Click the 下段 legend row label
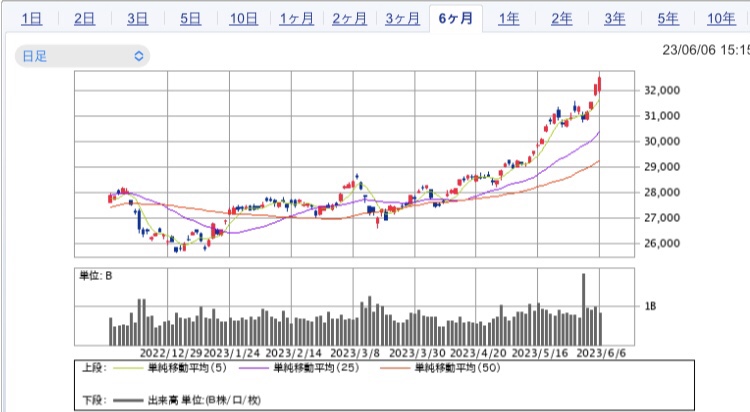750x412 pixels. 94,400
